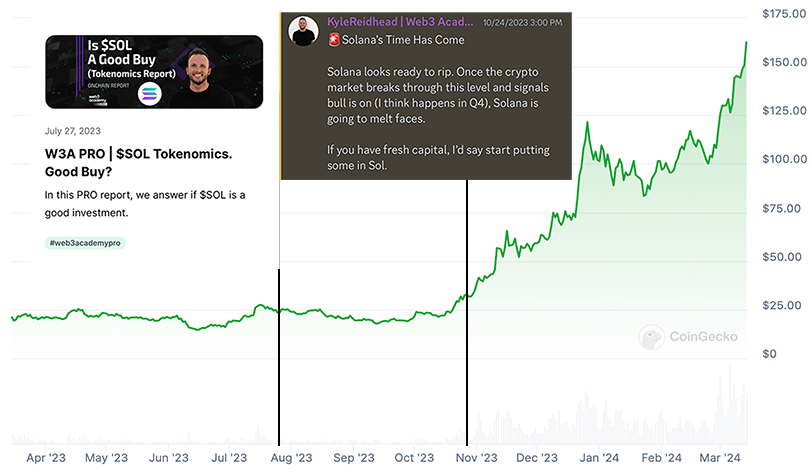
Task: Click the red siren emoji in the message
Action: 334,39
